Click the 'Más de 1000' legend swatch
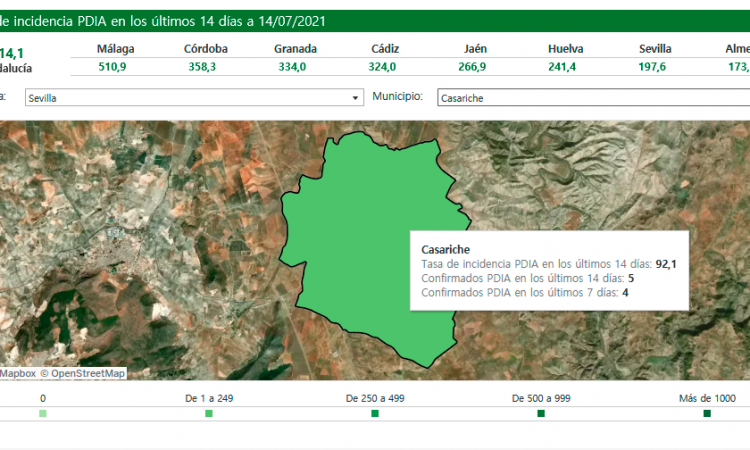Image resolution: width=750 pixels, height=450 pixels. click(x=707, y=413)
